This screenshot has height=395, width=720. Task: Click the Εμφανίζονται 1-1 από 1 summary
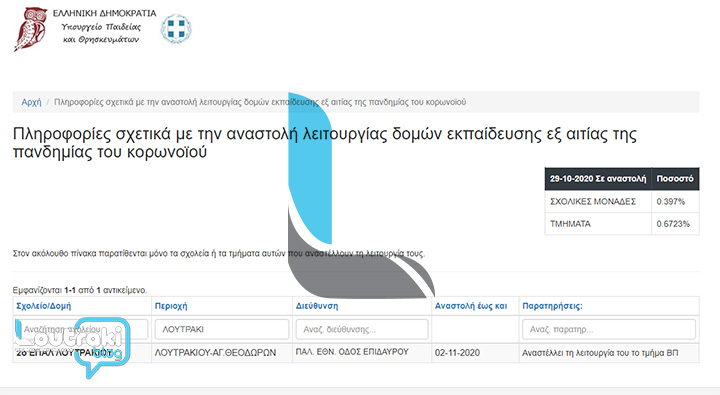pos(80,290)
